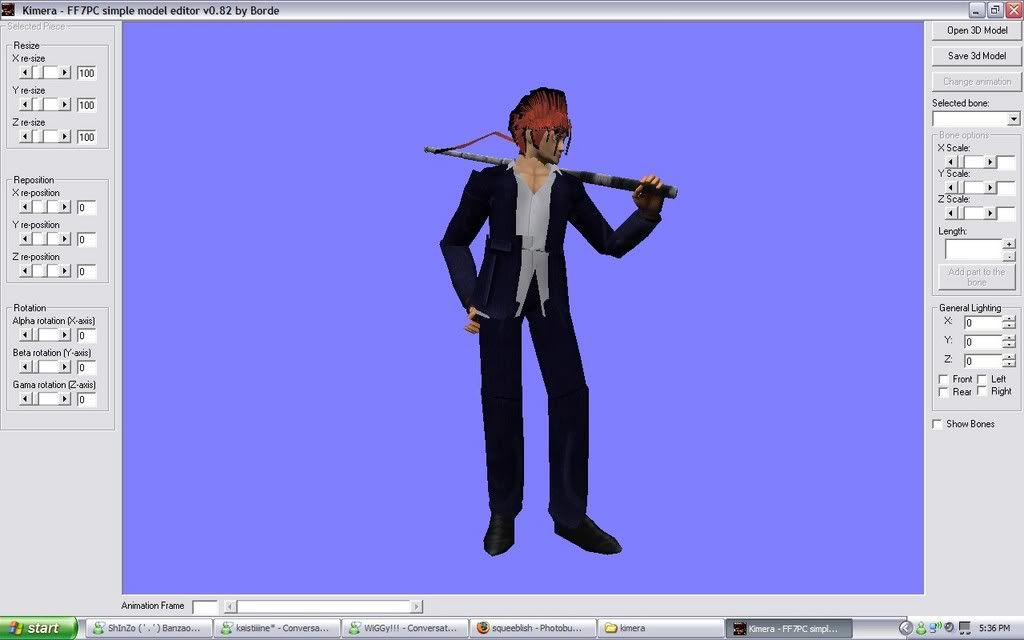The image size is (1024, 640).
Task: Click the X re-position value field
Action: point(87,208)
